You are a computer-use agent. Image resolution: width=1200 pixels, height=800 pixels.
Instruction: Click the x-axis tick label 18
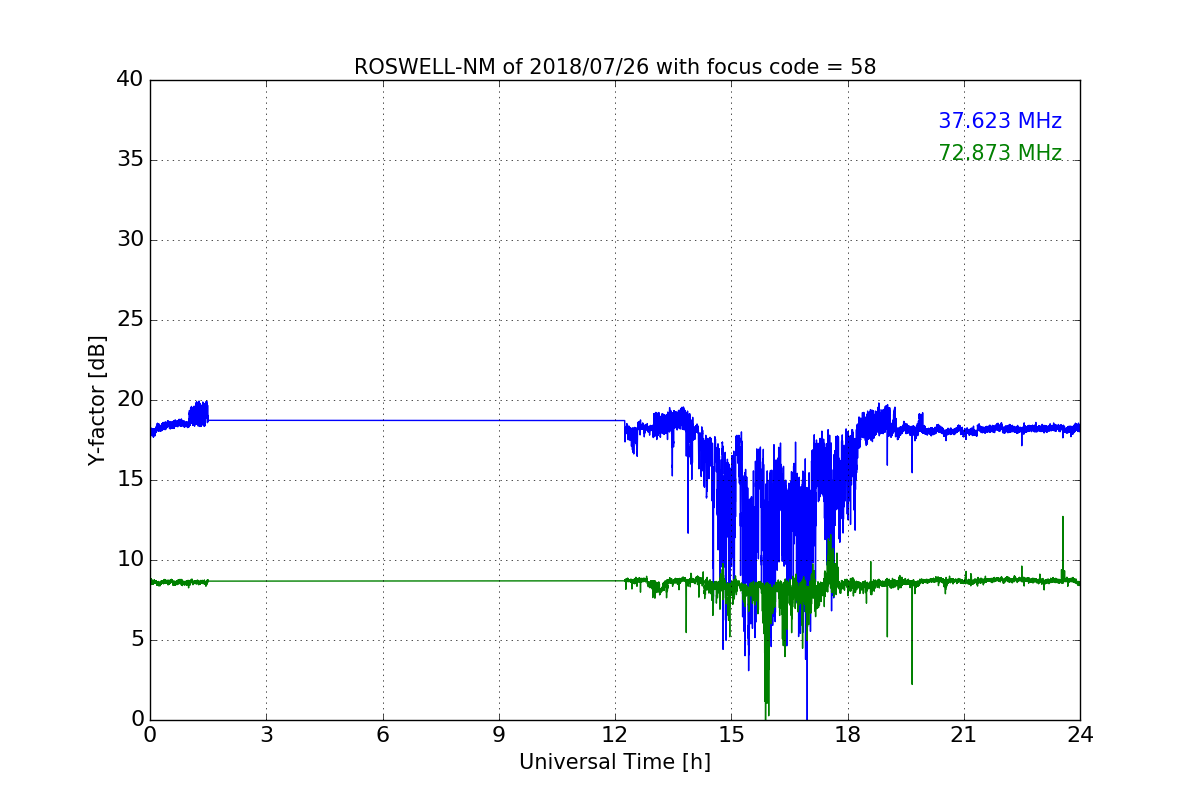pos(848,734)
